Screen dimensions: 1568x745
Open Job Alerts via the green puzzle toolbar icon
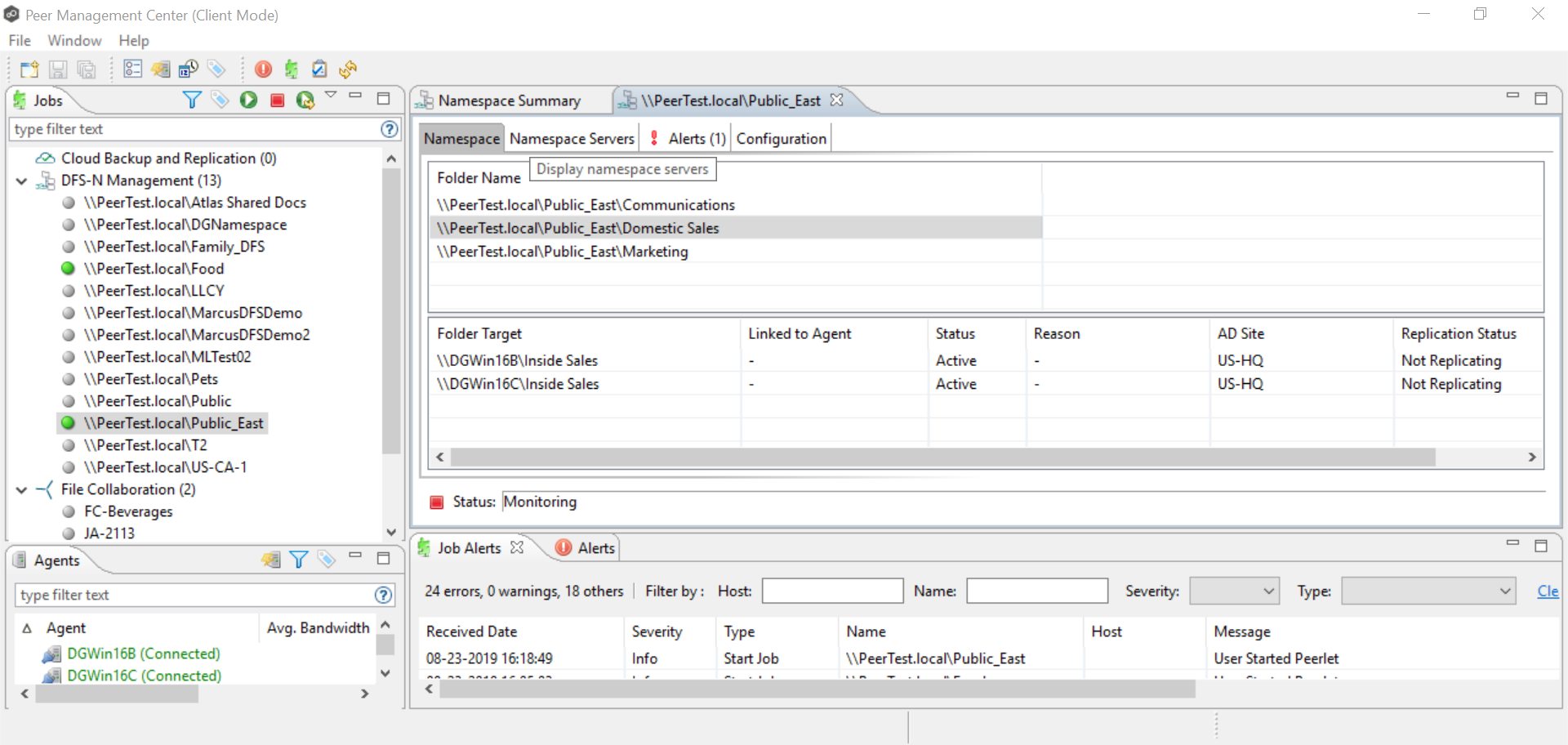pos(292,69)
